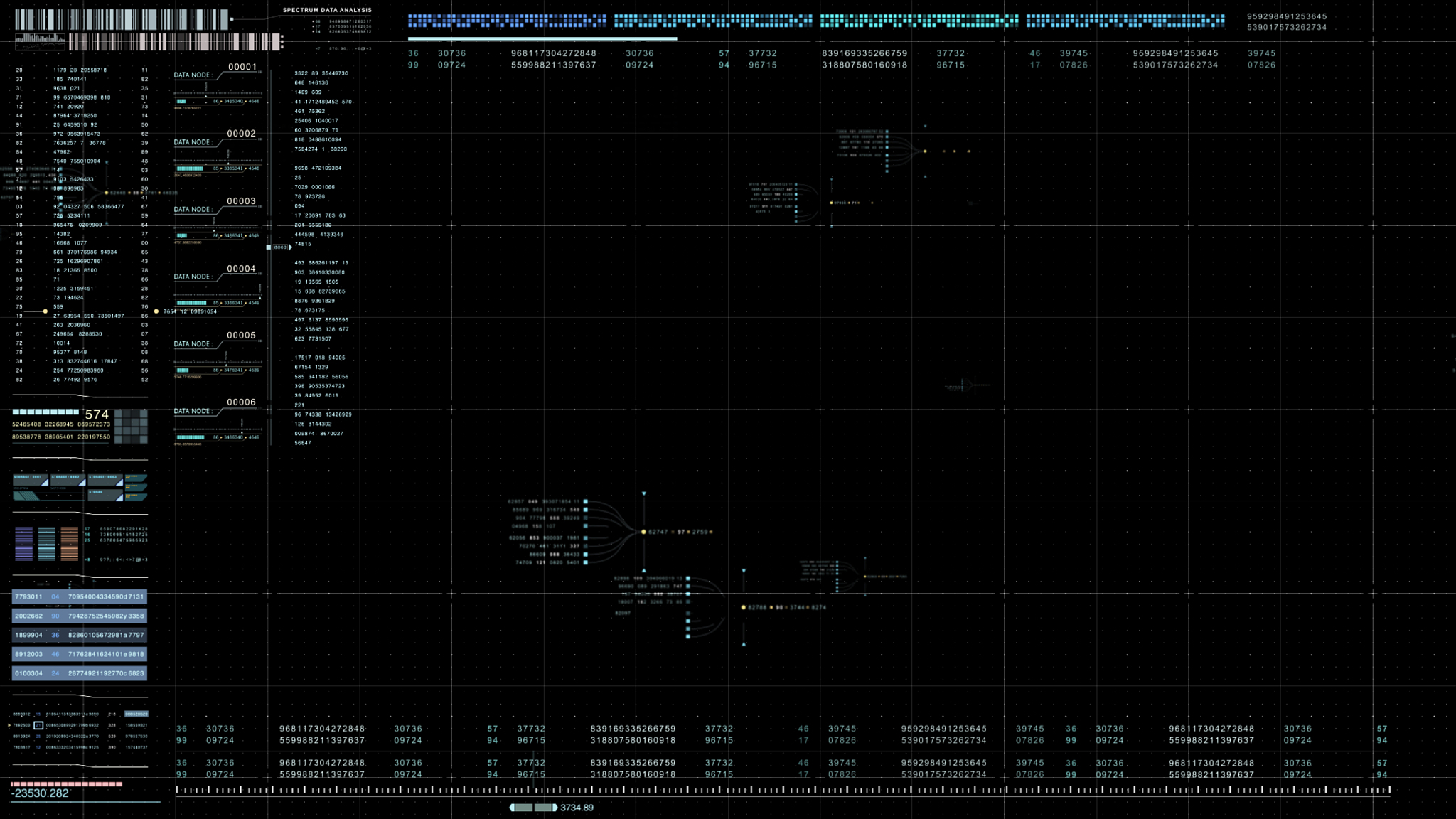Click the orange striped data block
Screen dimensions: 1456x819
[x=70, y=544]
